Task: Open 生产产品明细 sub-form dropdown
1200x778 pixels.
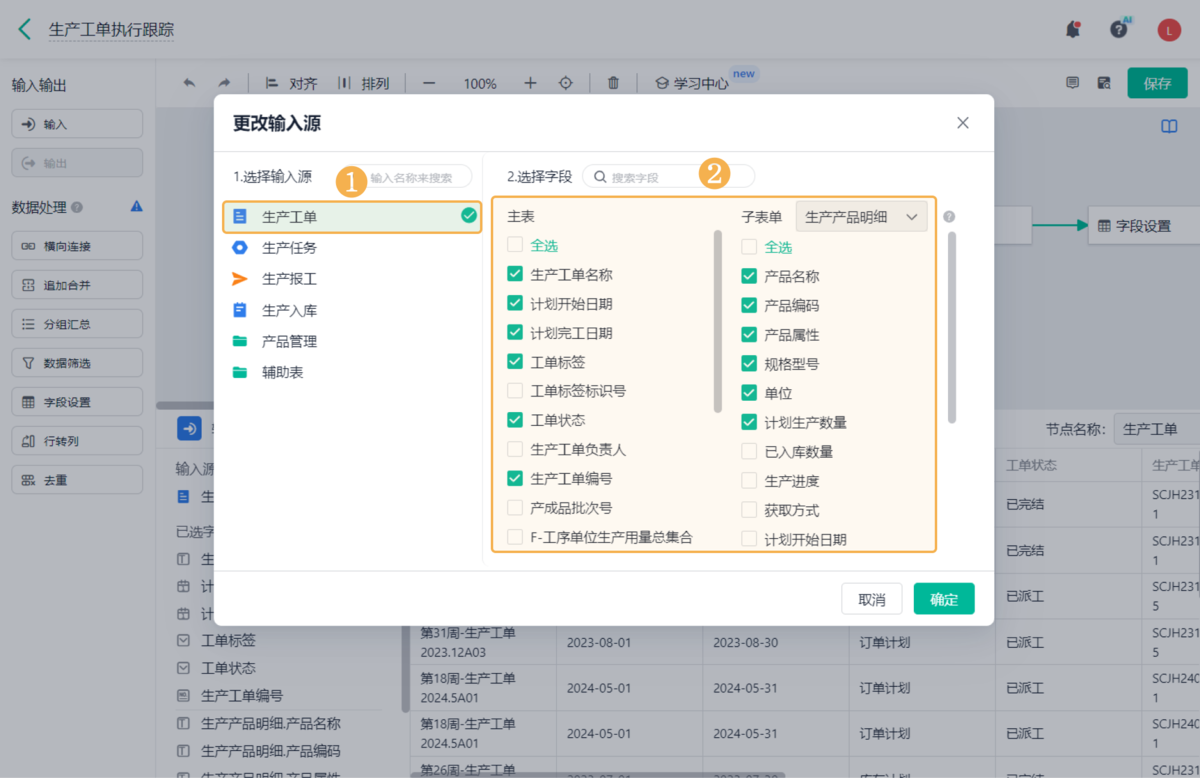Action: (862, 216)
